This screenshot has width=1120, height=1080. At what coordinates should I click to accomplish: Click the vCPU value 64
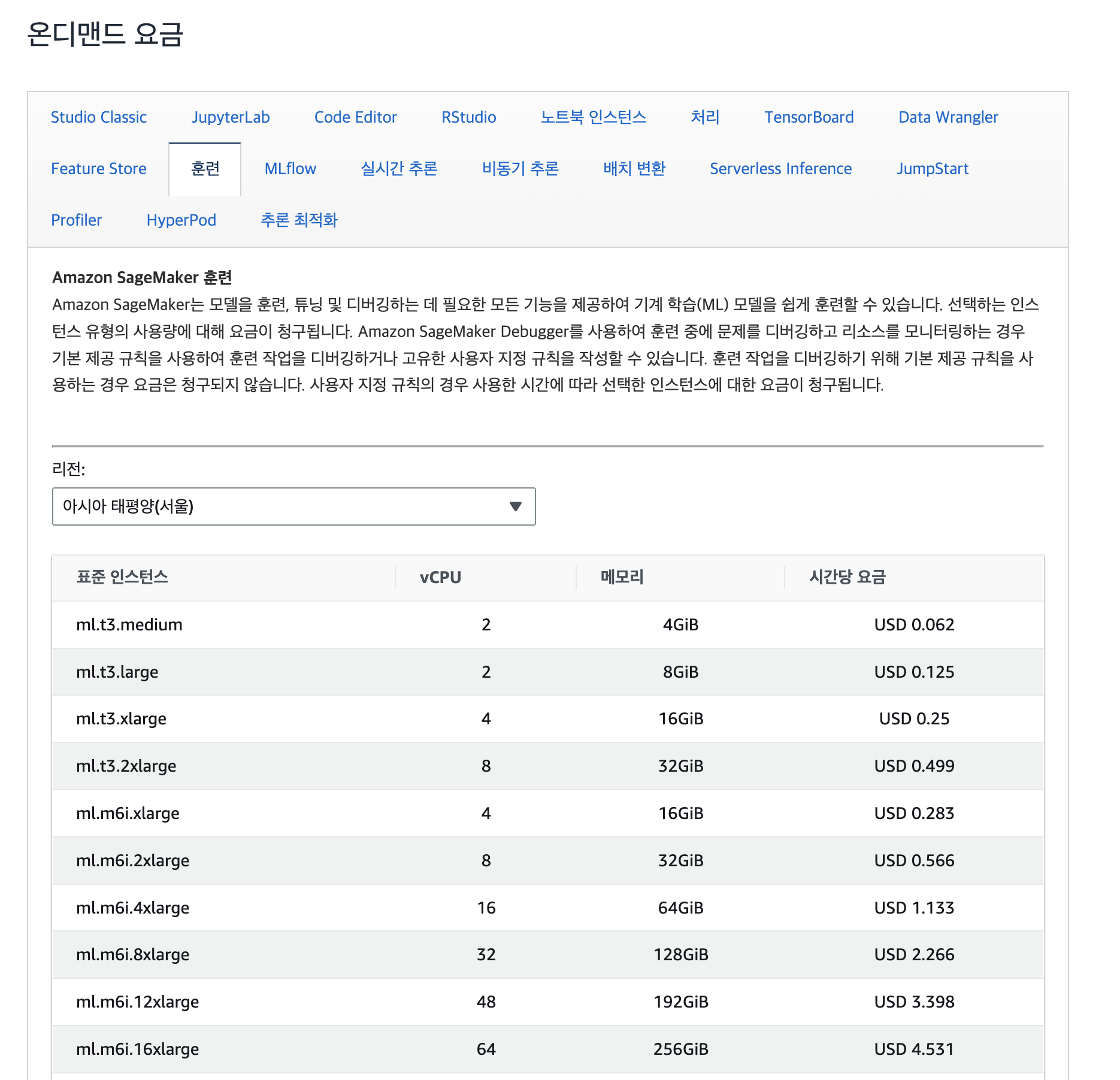pyautogui.click(x=486, y=1049)
